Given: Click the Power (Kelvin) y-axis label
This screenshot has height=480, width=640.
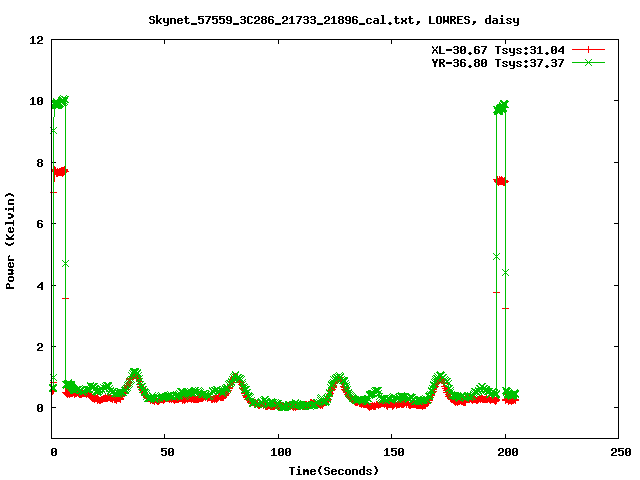Looking at the screenshot, I should [11, 239].
